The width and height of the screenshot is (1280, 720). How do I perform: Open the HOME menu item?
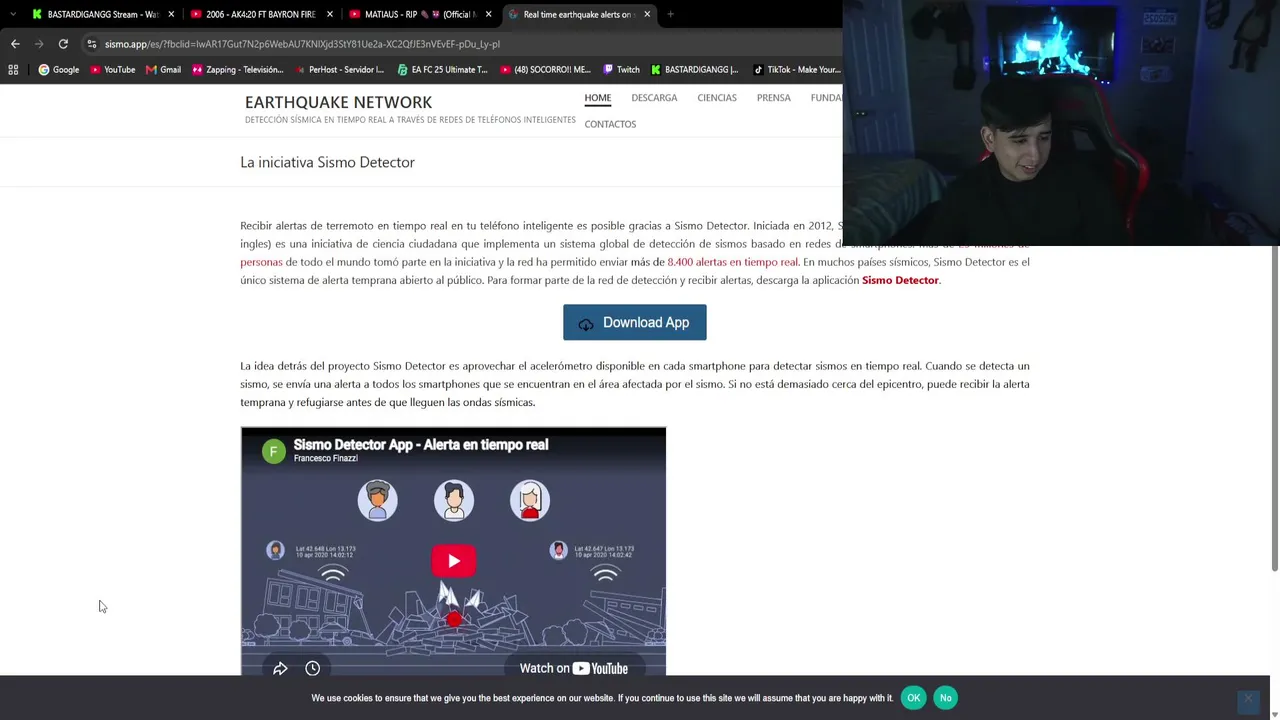pyautogui.click(x=597, y=98)
